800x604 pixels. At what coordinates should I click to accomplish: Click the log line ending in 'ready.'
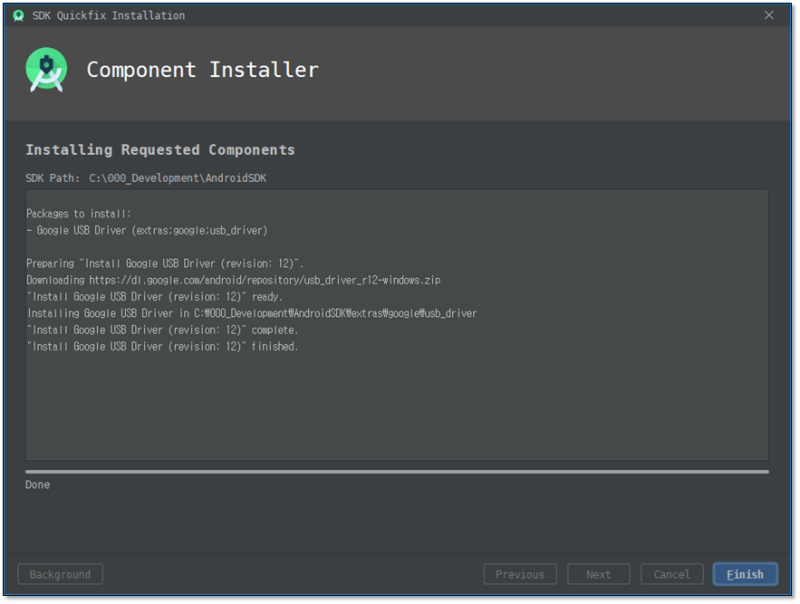point(154,297)
